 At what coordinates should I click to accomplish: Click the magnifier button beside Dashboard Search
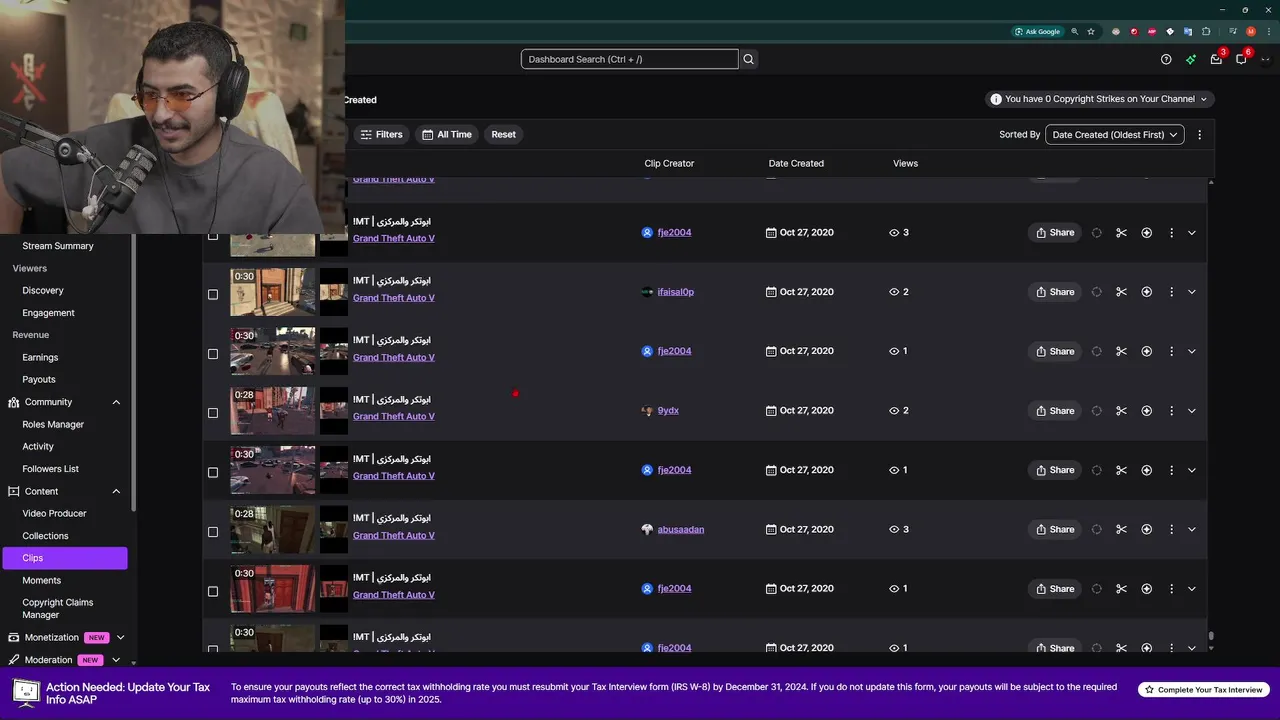tap(748, 59)
